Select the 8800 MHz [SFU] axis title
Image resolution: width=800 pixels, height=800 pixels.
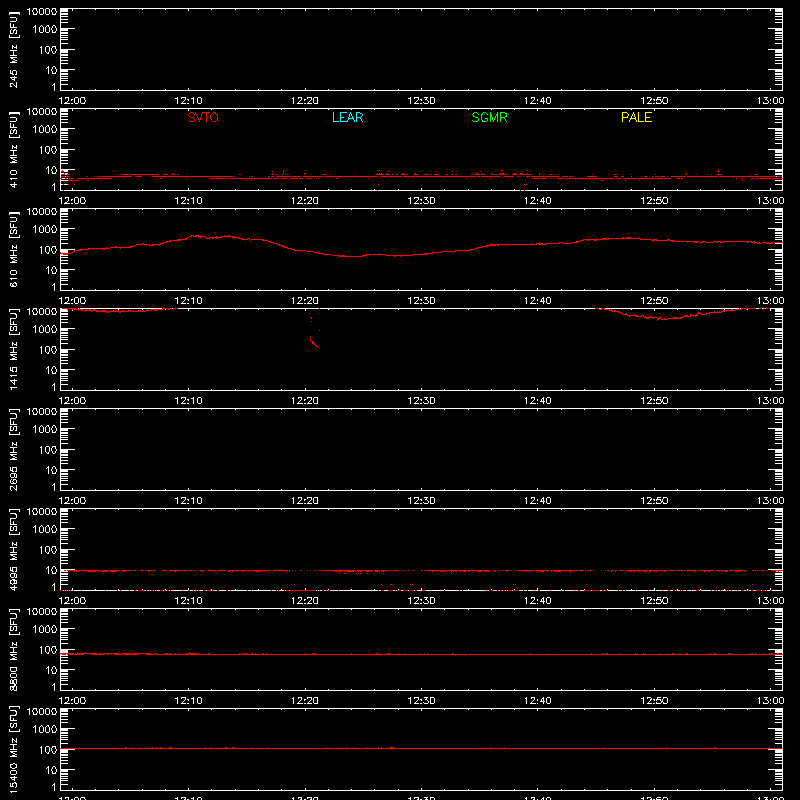(13, 649)
